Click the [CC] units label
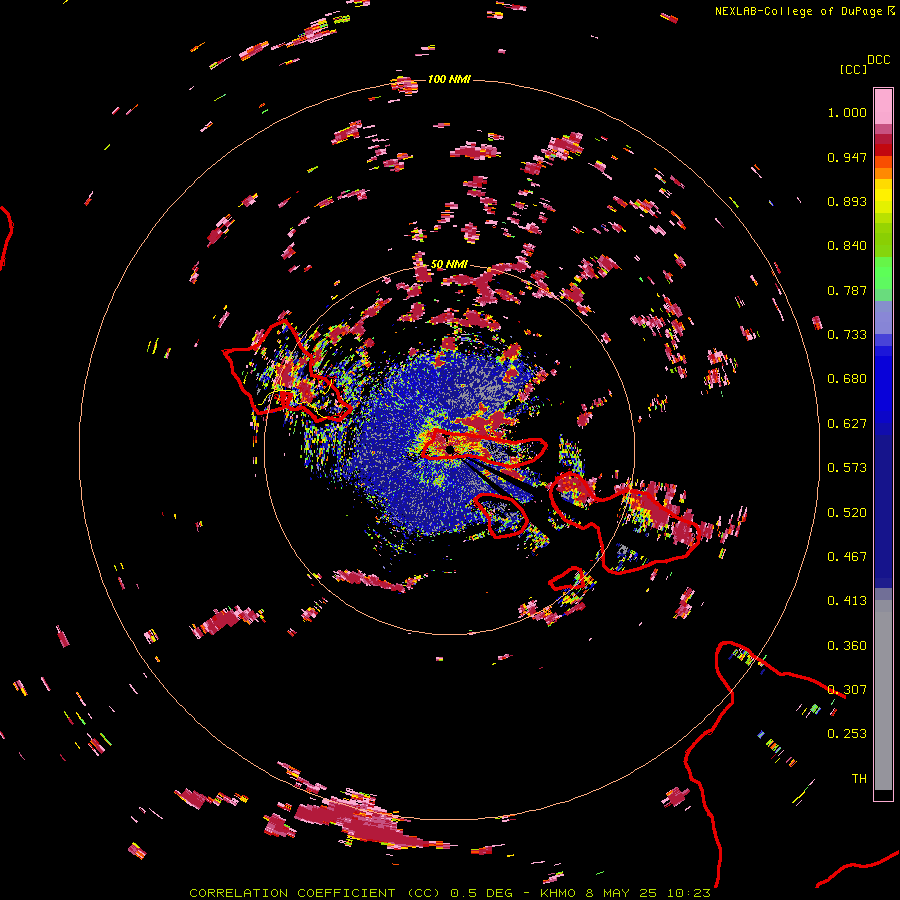 [x=852, y=69]
